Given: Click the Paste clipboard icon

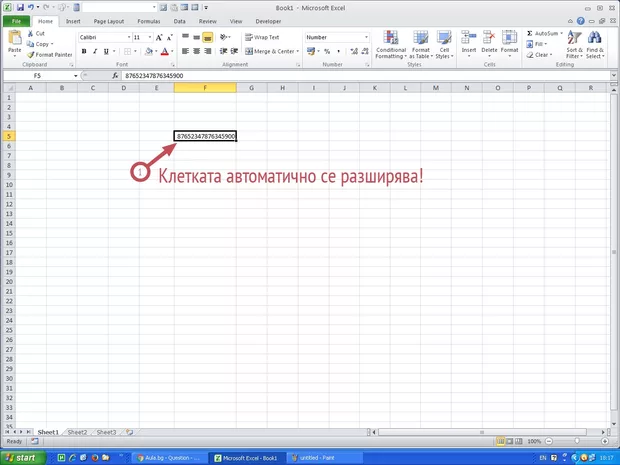Looking at the screenshot, I should 15,38.
